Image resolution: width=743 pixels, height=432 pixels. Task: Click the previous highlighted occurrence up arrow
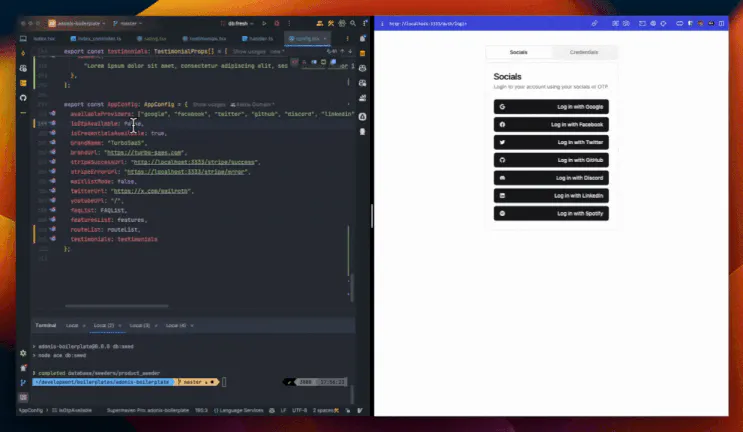[342, 51]
